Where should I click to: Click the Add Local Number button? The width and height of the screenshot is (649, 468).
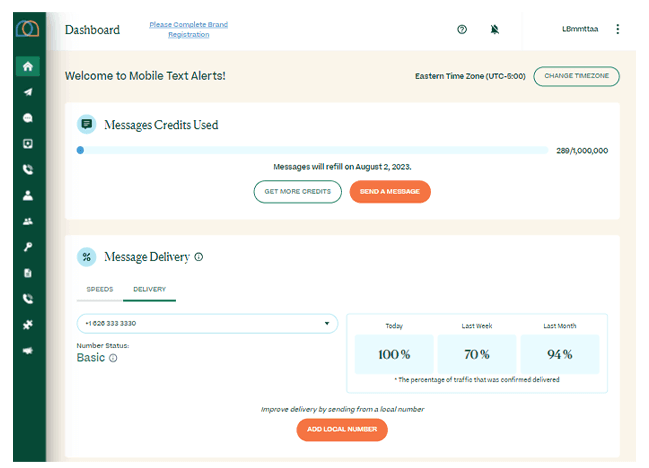[342, 429]
